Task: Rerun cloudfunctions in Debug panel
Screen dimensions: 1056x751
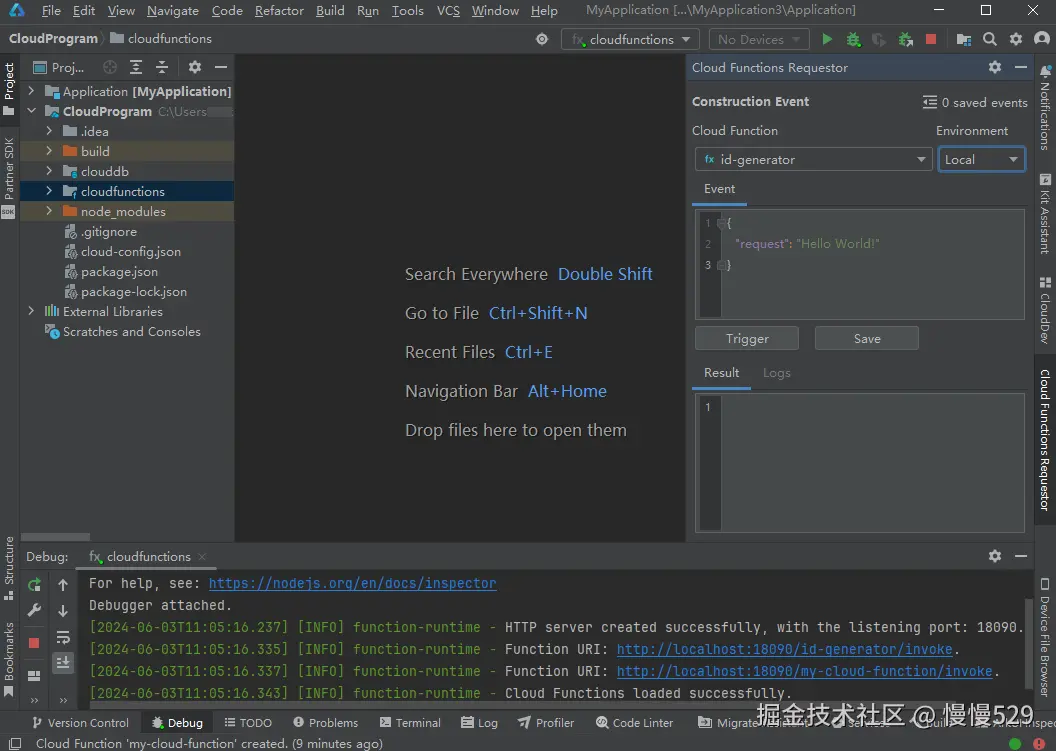Action: click(x=34, y=585)
